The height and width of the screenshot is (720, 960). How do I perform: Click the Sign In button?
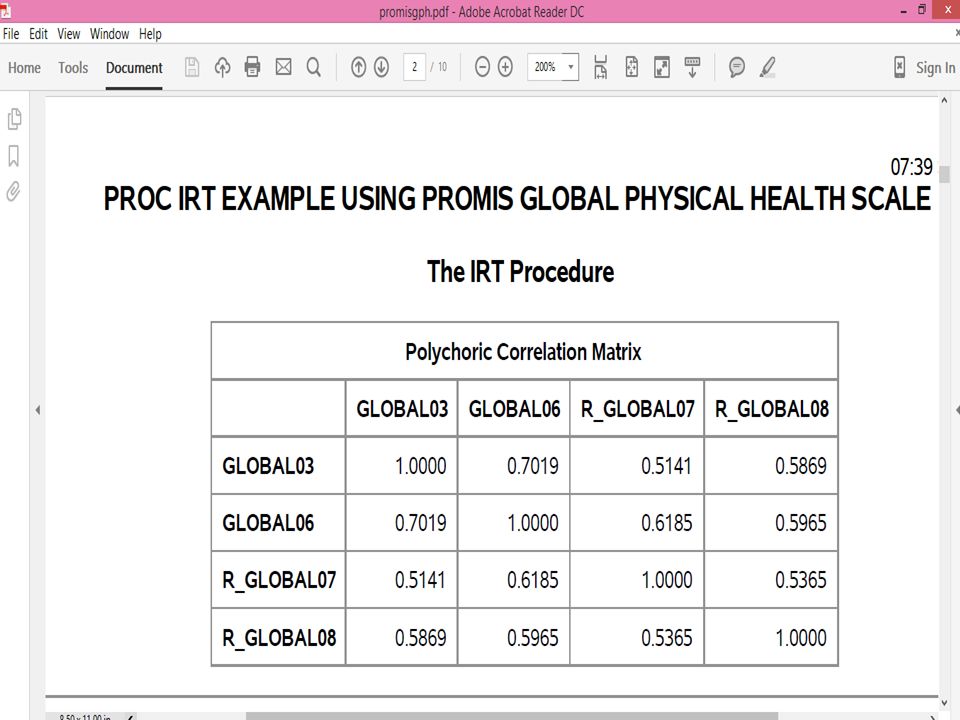pyautogui.click(x=935, y=67)
